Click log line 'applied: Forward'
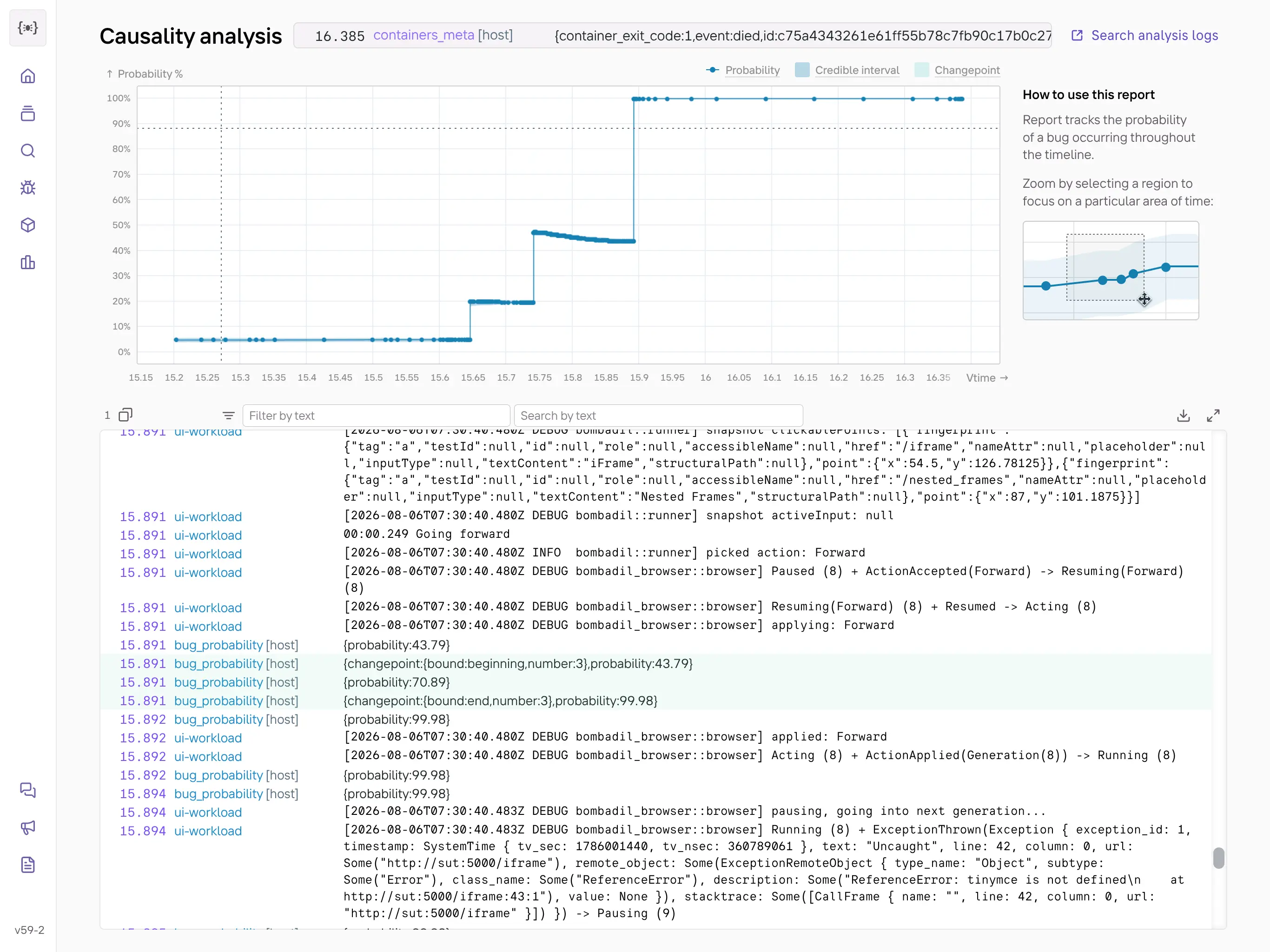 click(x=655, y=737)
